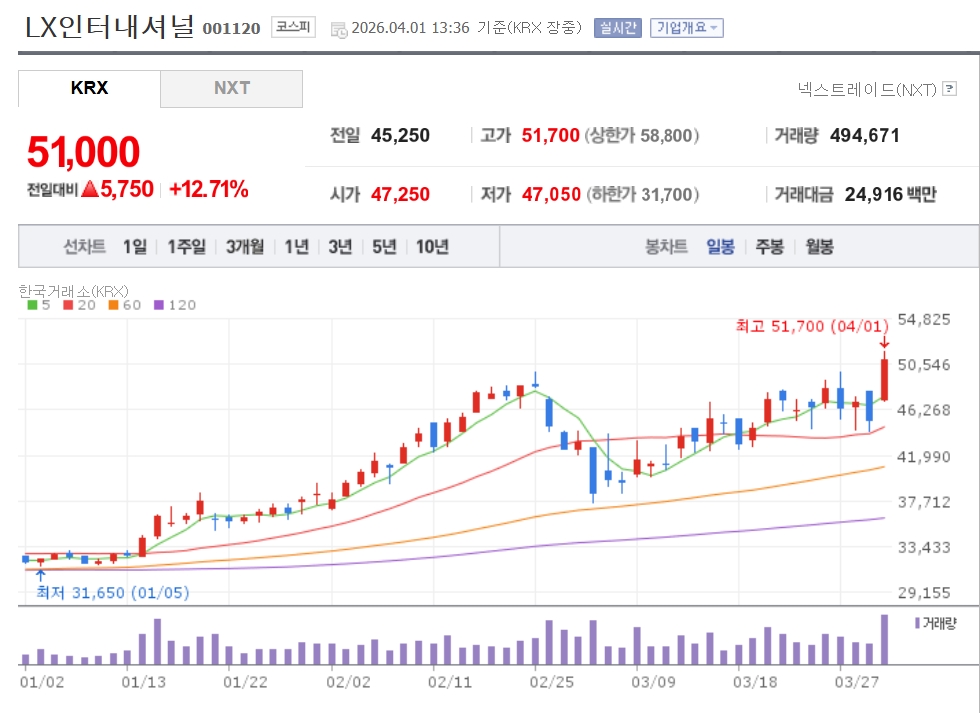Click the 거래량 value 494,671
980x713 pixels.
tap(865, 136)
